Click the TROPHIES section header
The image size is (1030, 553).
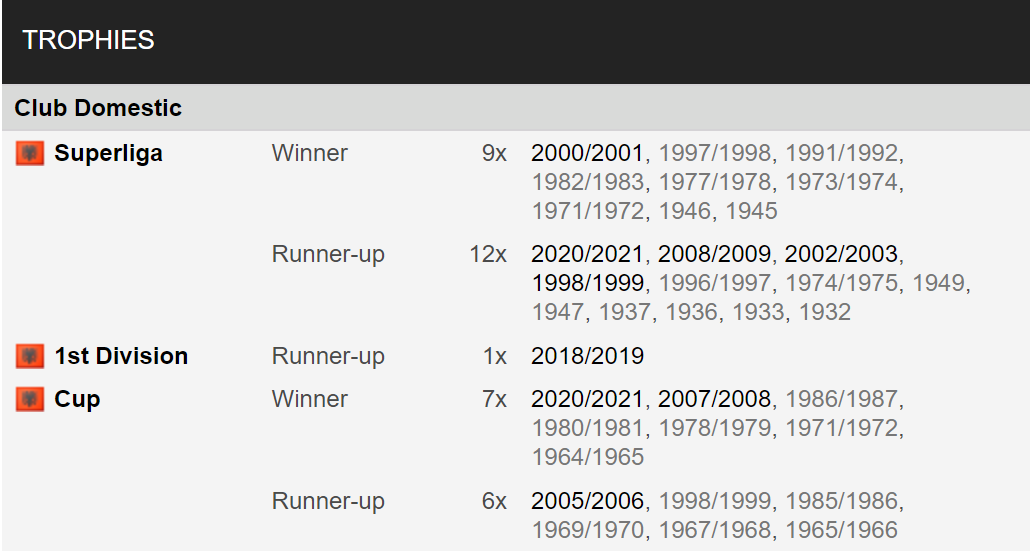(88, 40)
